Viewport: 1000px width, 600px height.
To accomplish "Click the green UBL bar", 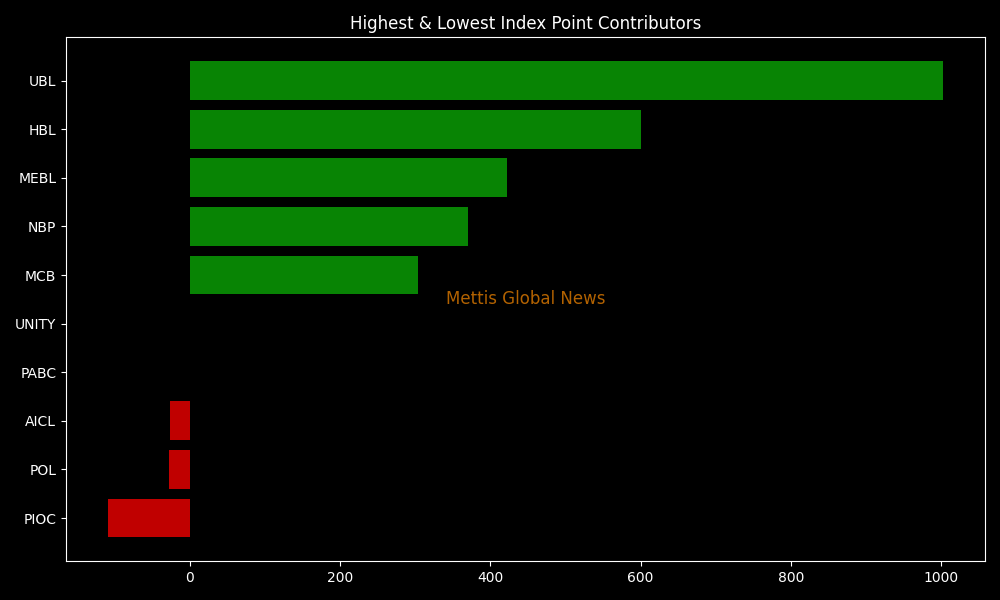I will point(566,81).
